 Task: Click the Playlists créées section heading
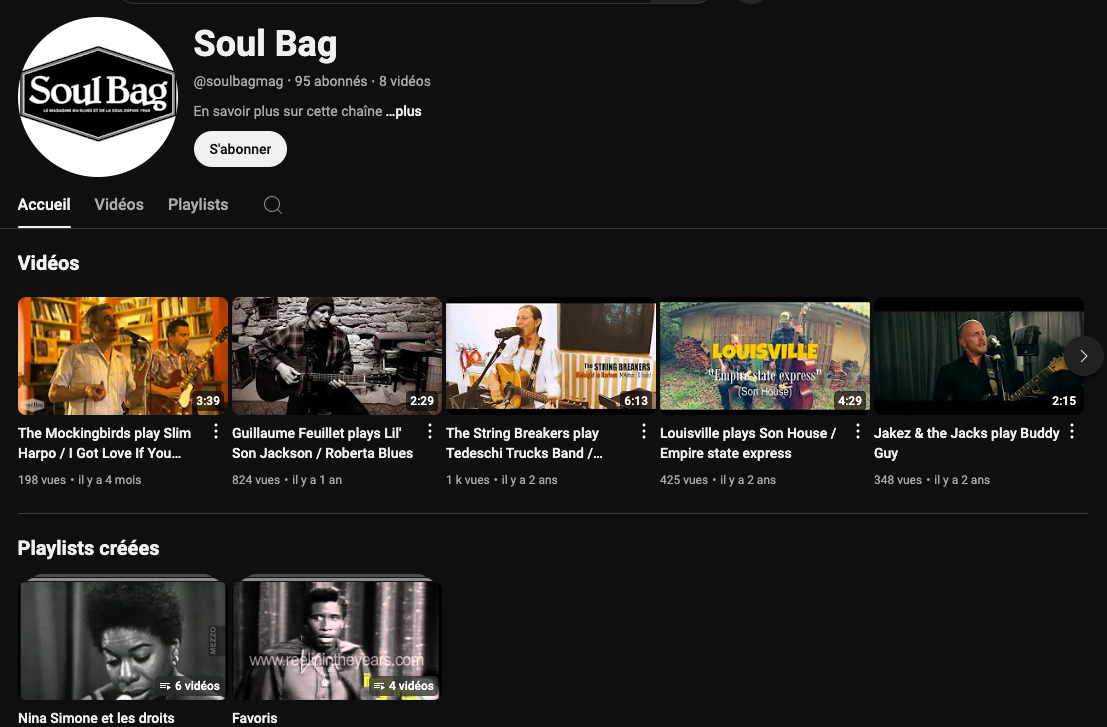[88, 548]
